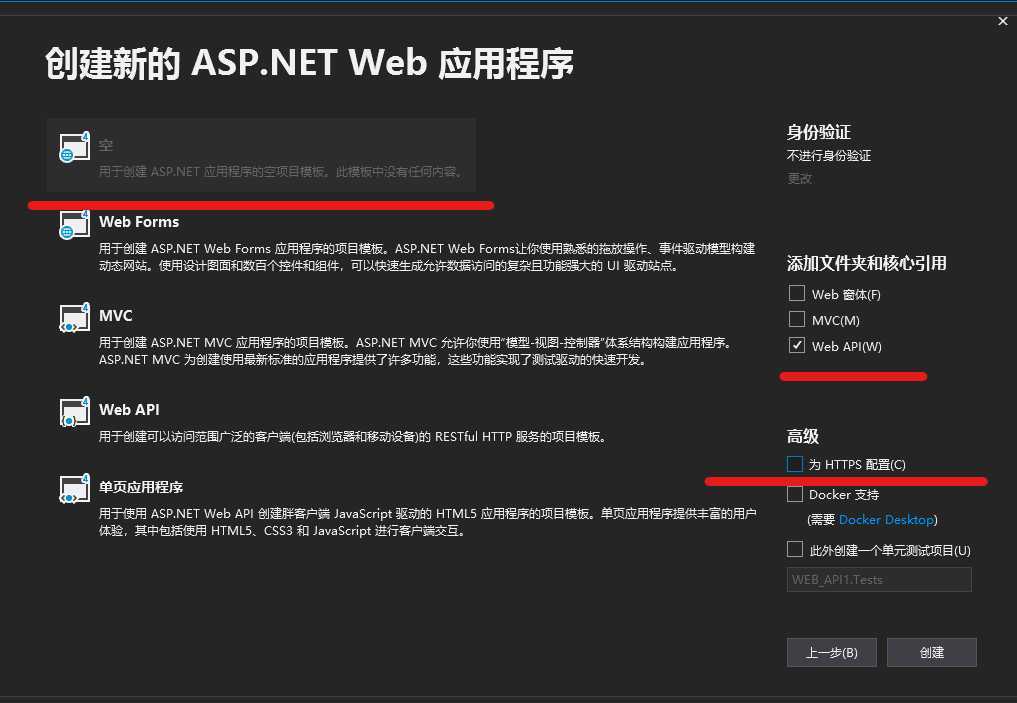Click 更改 under authentication

point(799,178)
